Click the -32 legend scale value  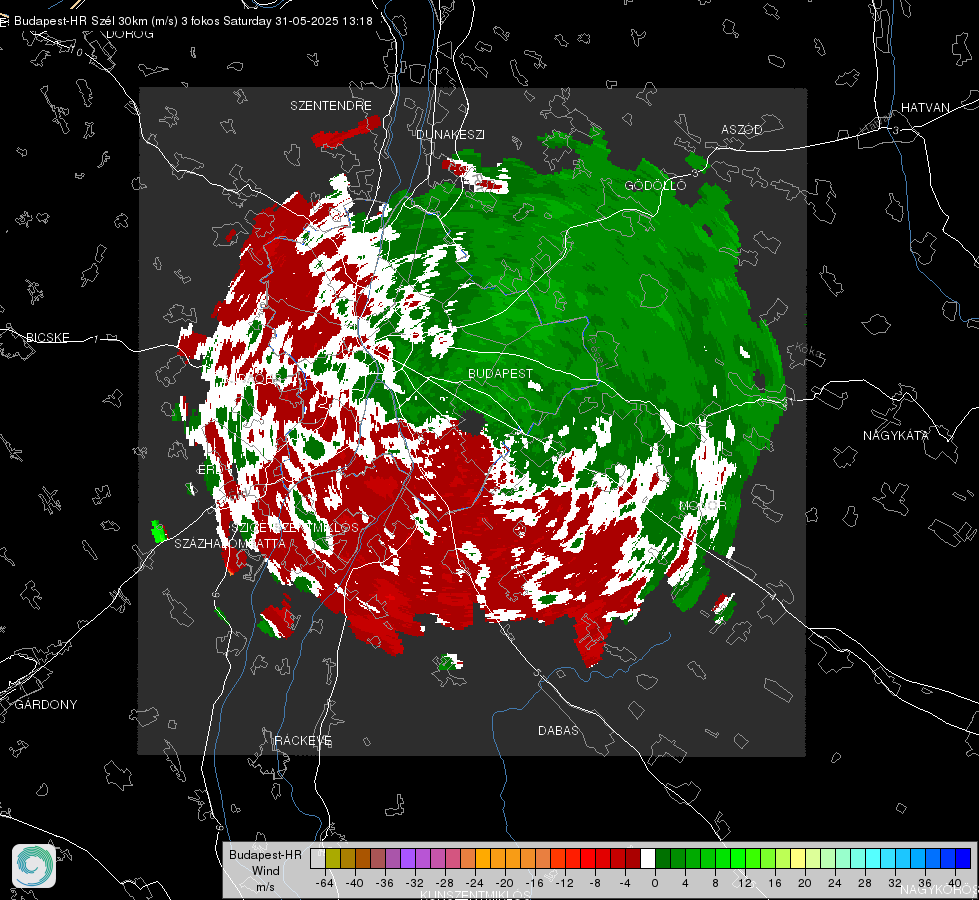(415, 883)
